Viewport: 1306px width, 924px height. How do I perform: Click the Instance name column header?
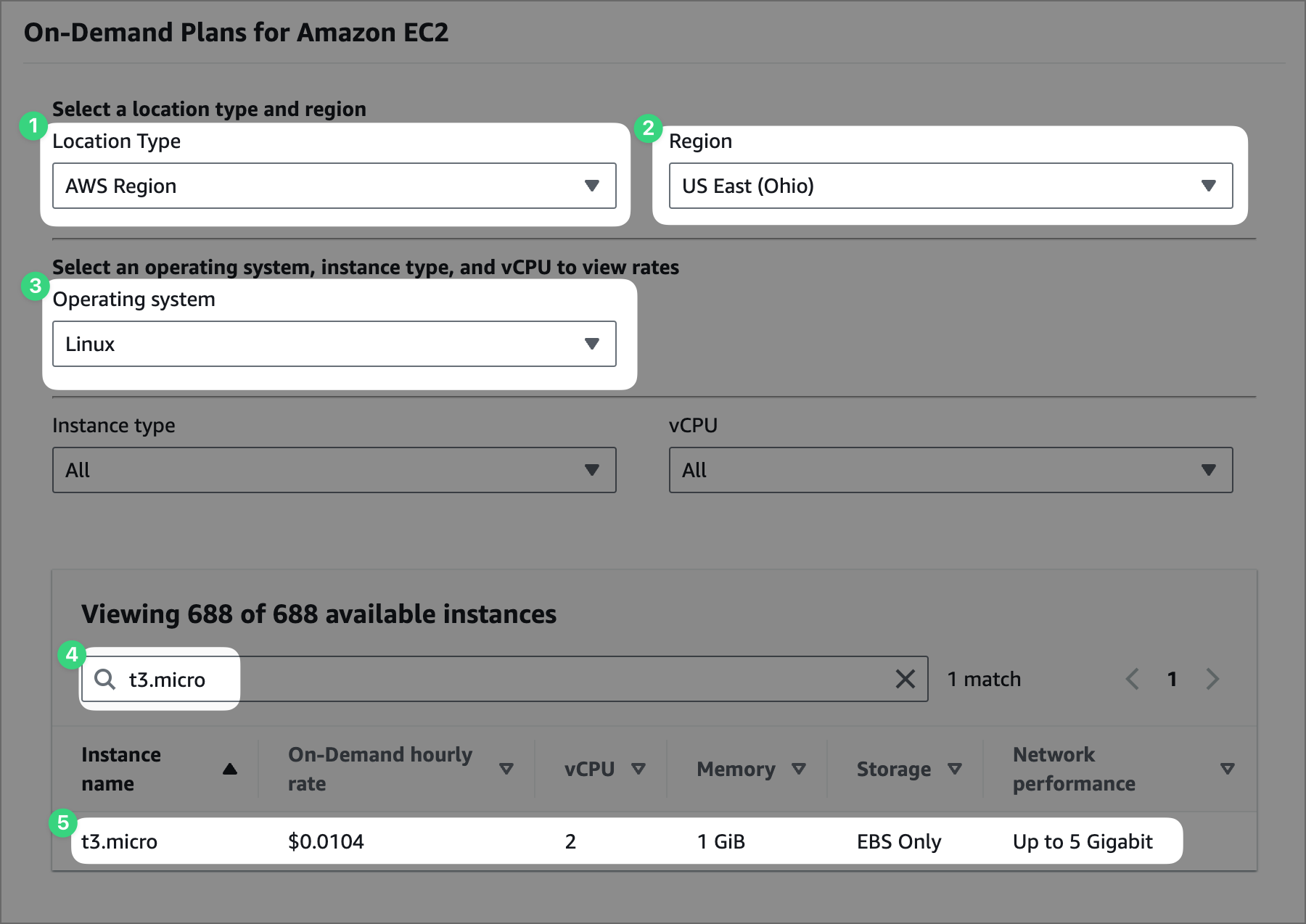[121, 769]
